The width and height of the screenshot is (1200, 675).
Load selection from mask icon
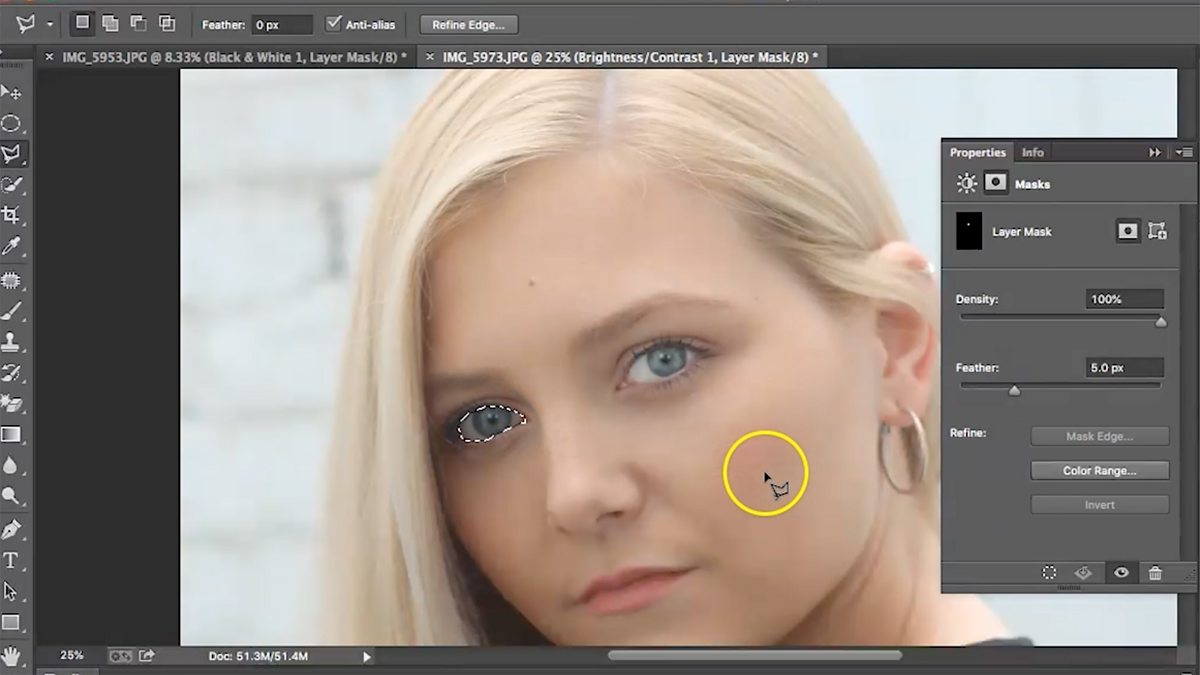coord(1049,573)
